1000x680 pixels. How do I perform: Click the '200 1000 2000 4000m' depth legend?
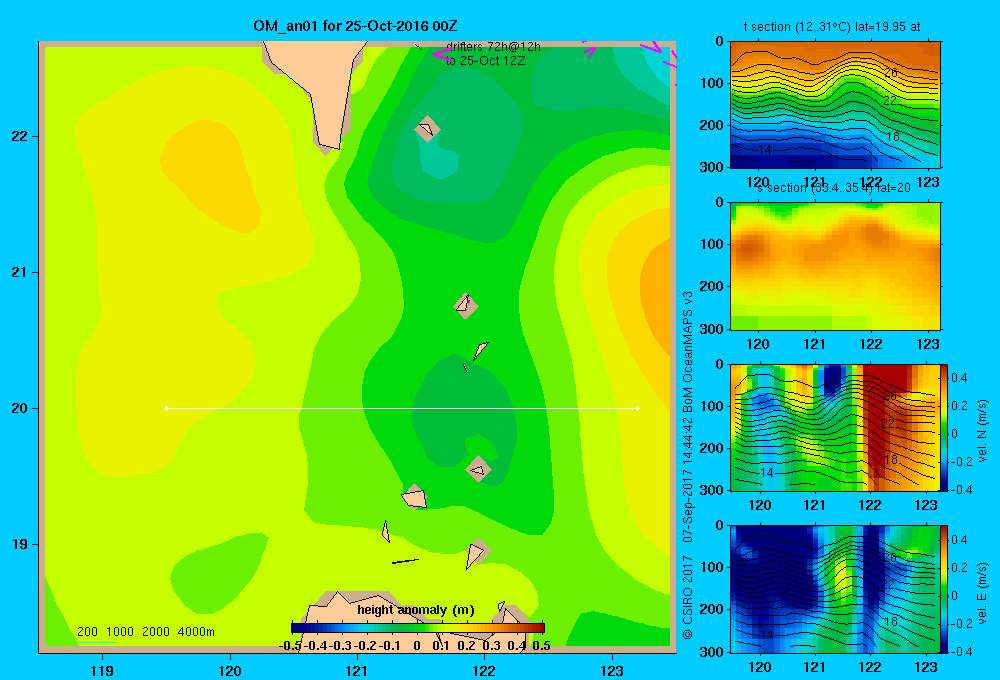[x=145, y=632]
